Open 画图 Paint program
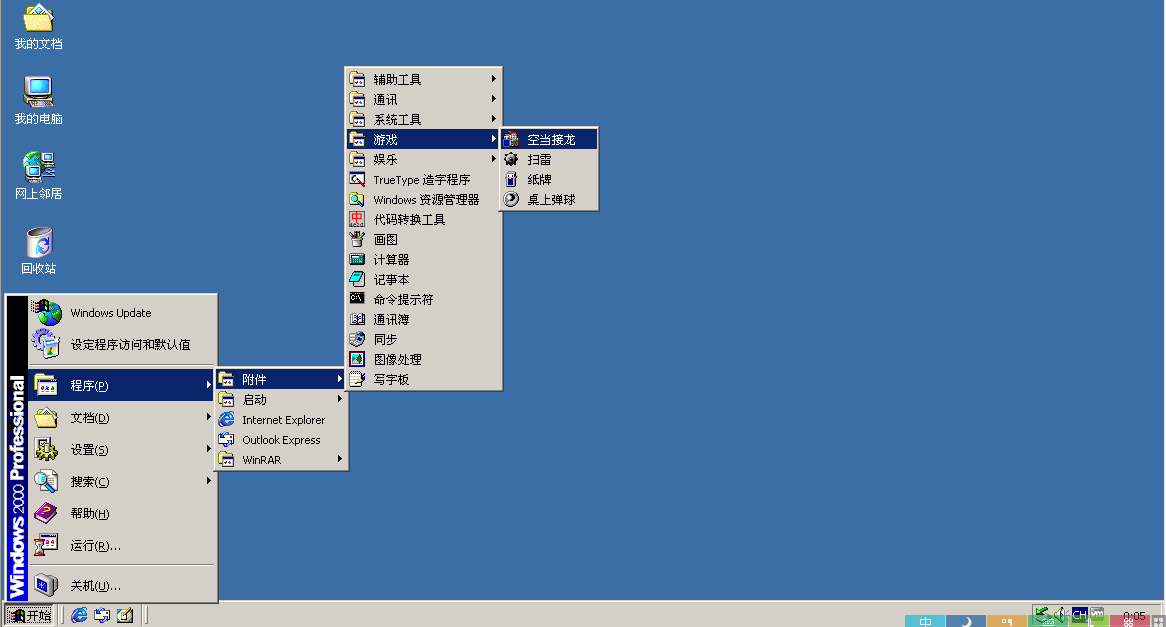 tap(424, 239)
